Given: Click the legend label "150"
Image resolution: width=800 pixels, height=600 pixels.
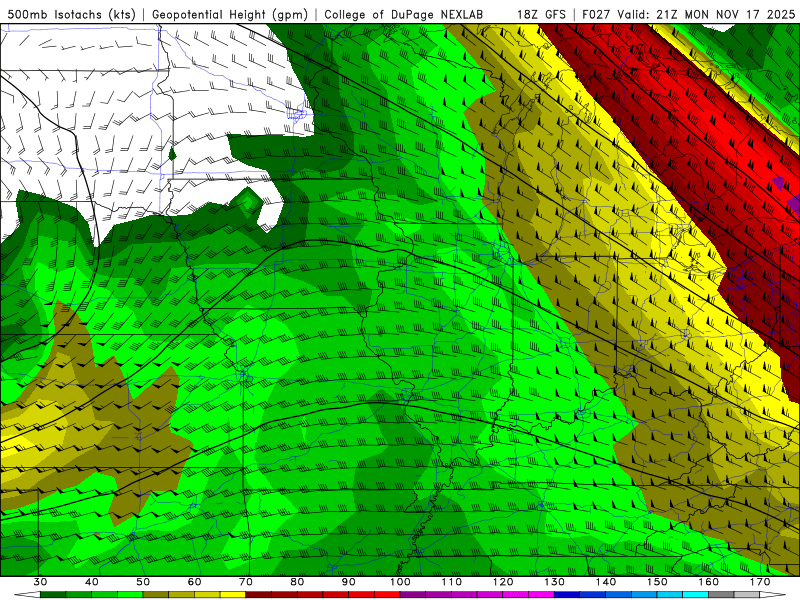Looking at the screenshot, I should (657, 582).
